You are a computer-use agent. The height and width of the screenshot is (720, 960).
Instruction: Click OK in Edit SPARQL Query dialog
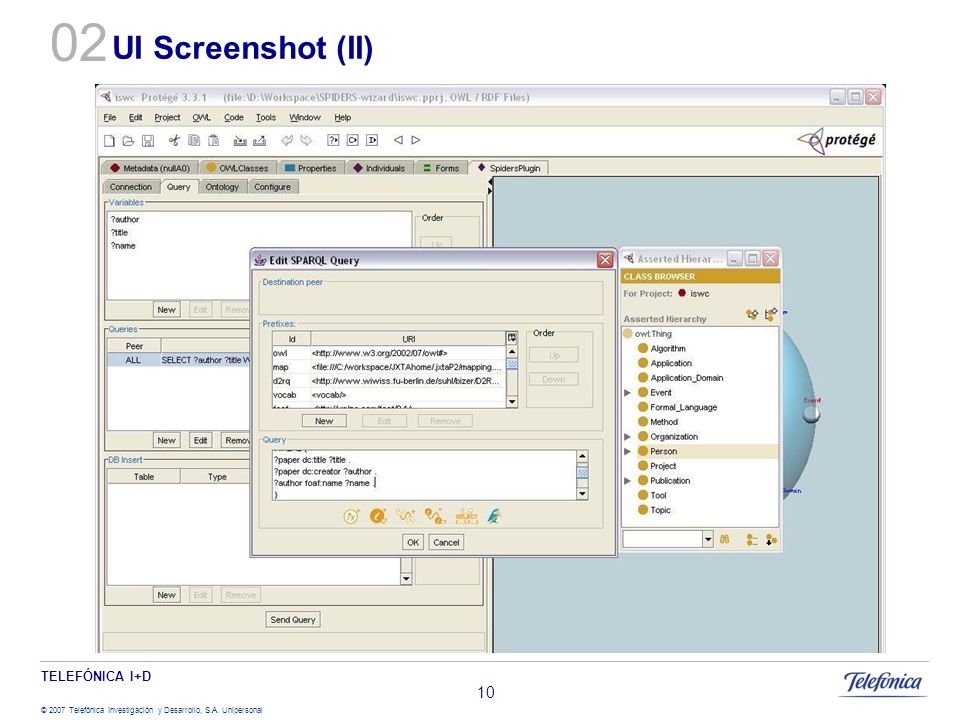click(413, 542)
